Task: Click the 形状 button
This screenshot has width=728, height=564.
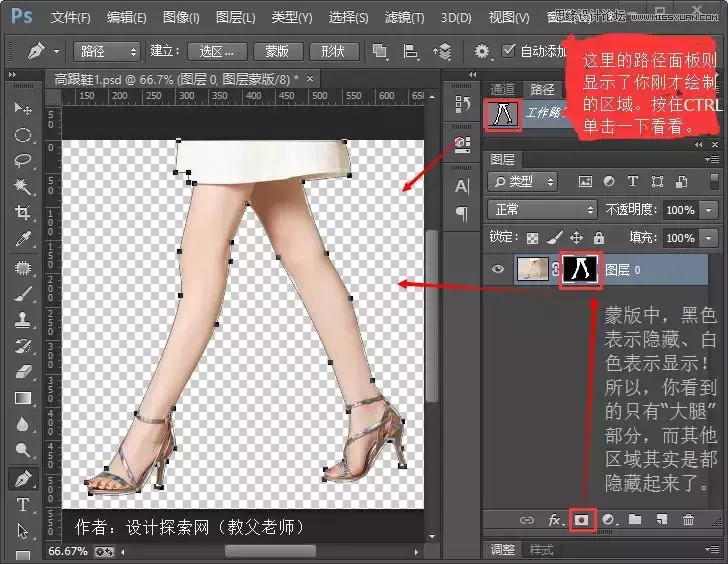Action: click(333, 51)
